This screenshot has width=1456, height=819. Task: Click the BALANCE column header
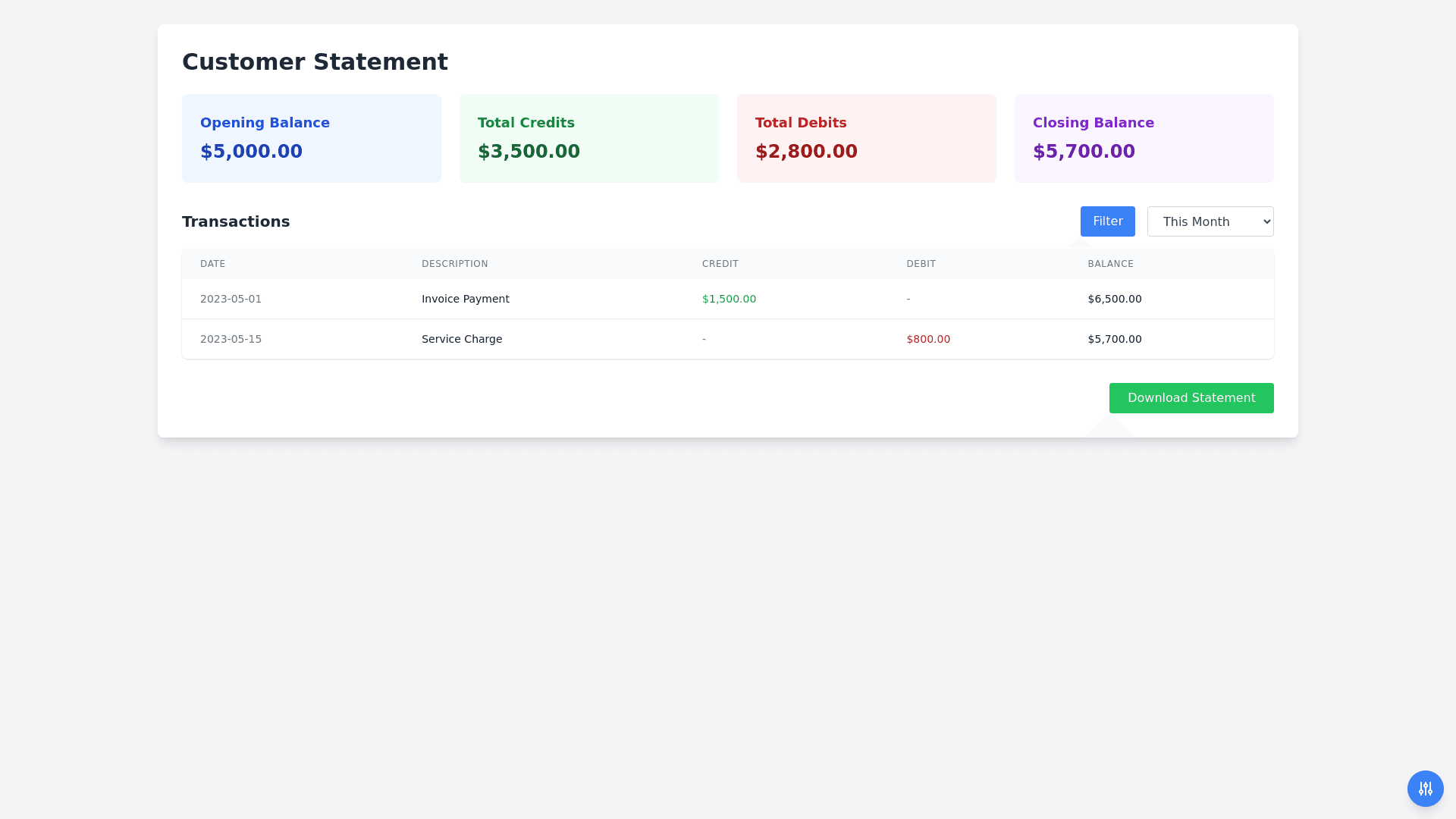(1110, 264)
